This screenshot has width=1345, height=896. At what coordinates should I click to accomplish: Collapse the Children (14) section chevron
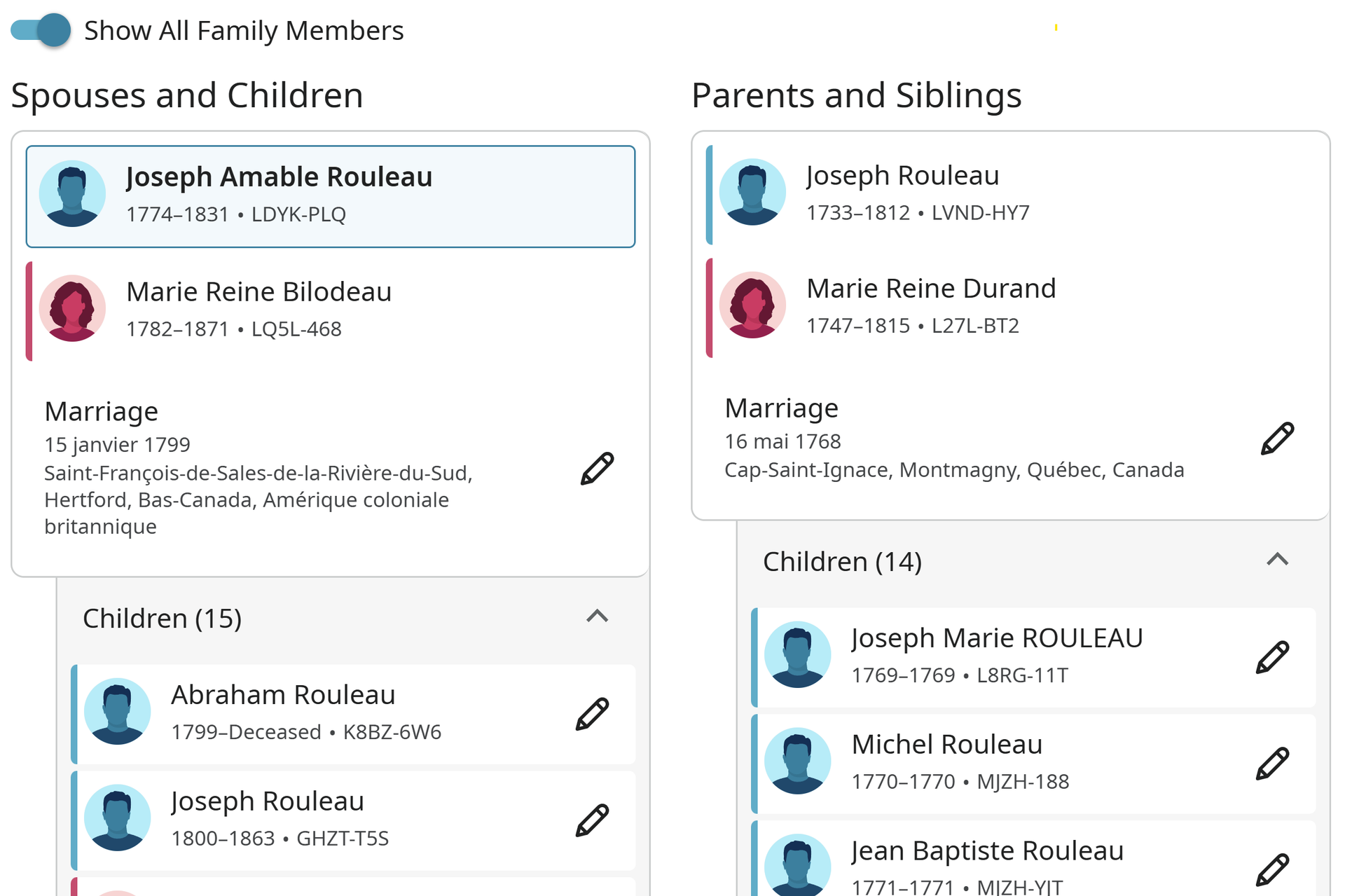1277,559
